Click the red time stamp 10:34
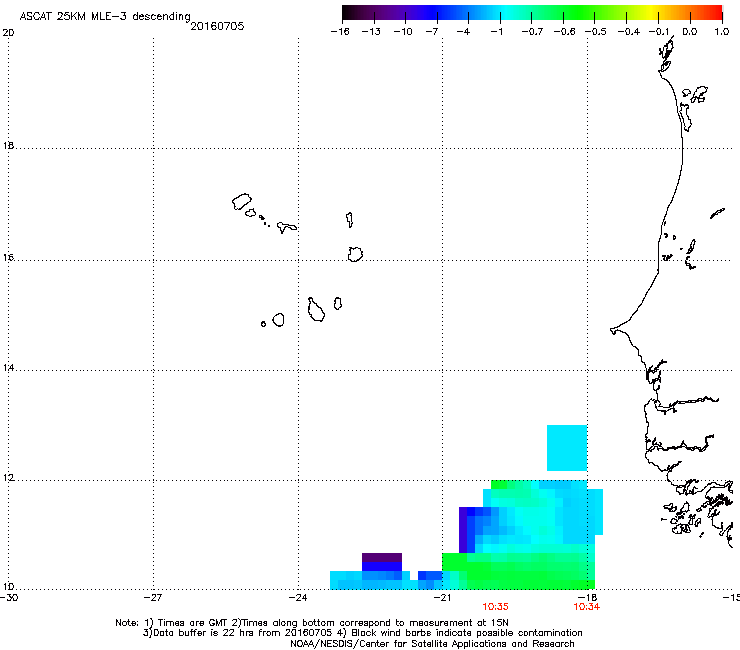 tap(587, 607)
